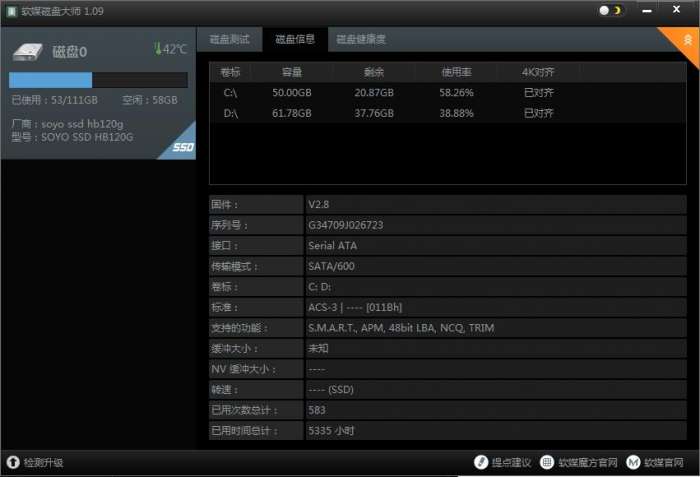Open the 磁盘健康度 tab
This screenshot has width=700, height=477.
(x=361, y=39)
